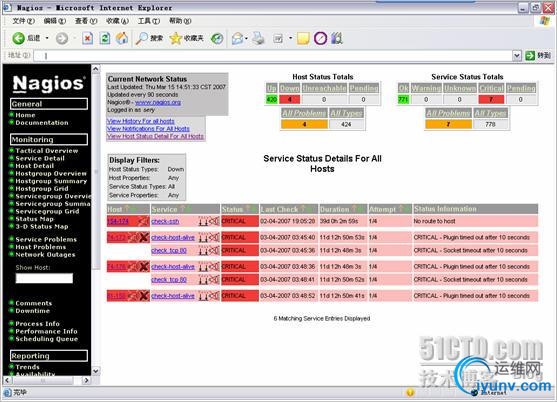
Task: Open View History For all hosts link
Action: 141,121
